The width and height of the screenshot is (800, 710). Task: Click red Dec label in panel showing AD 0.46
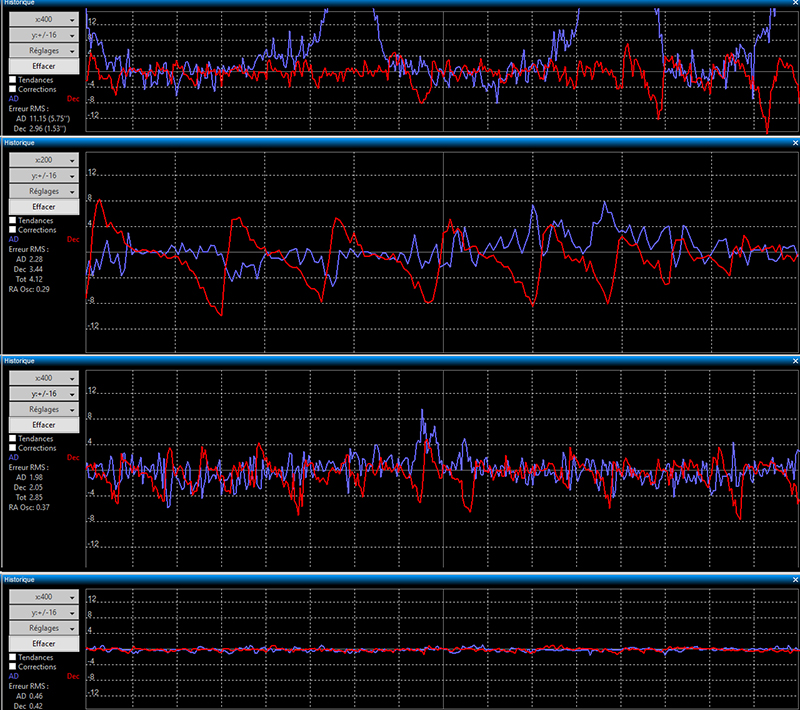point(73,676)
